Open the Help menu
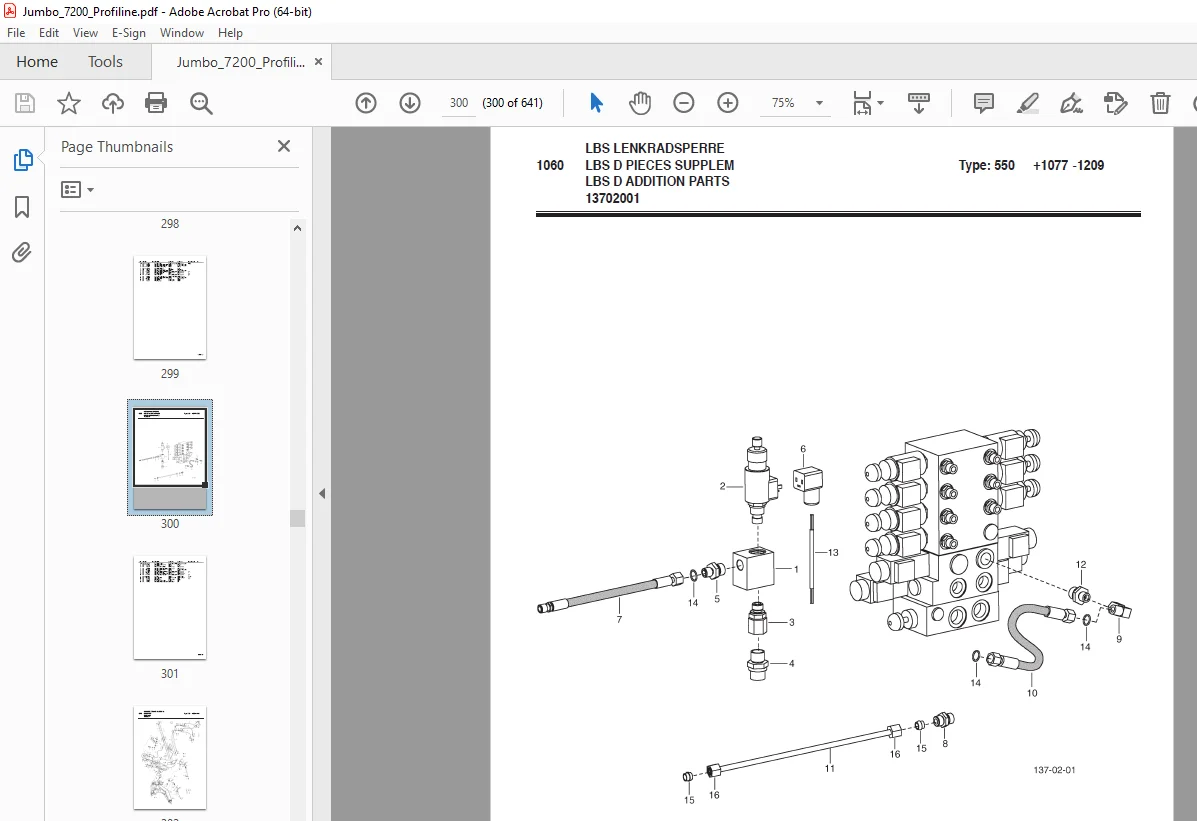The width and height of the screenshot is (1197, 821). 230,33
